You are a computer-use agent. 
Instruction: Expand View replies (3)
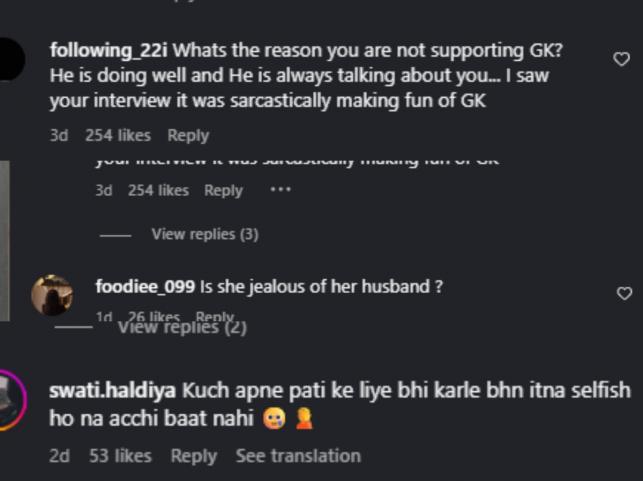tap(204, 234)
